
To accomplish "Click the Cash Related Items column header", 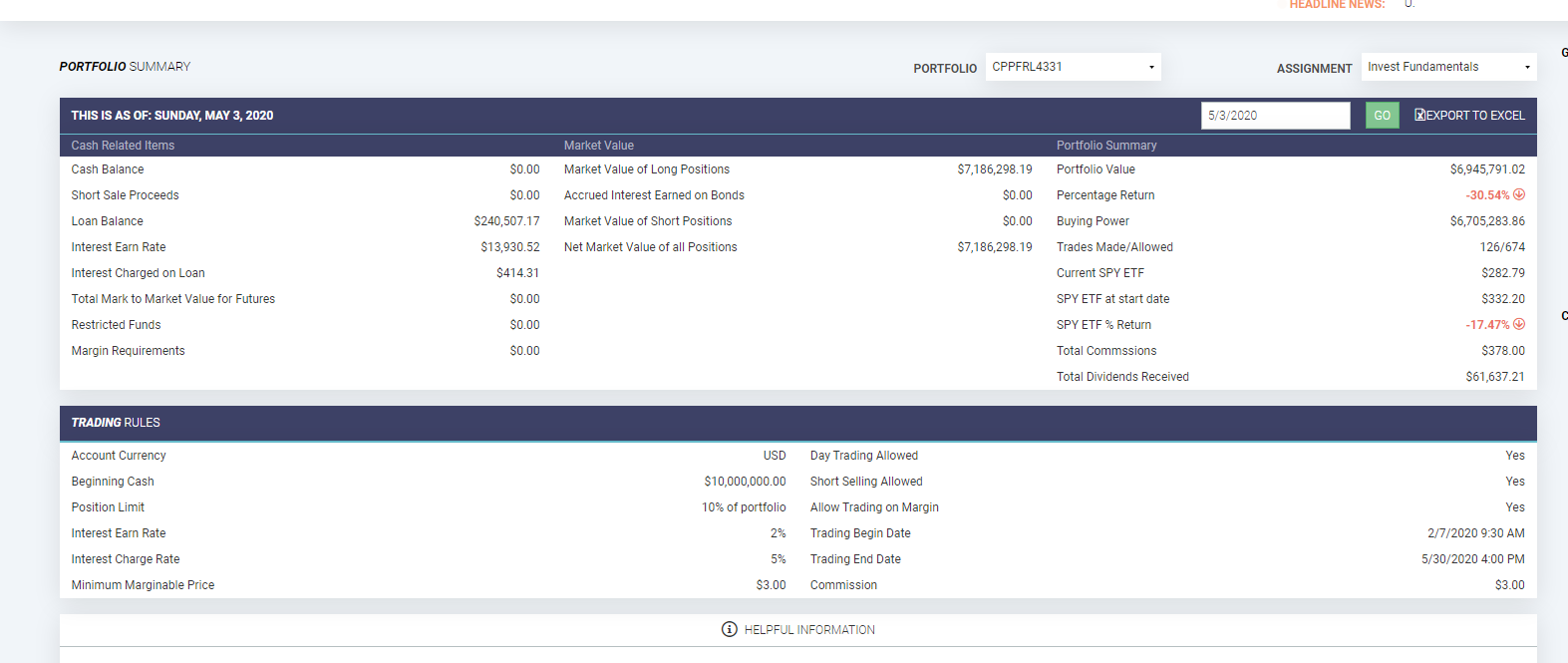I will (x=123, y=146).
